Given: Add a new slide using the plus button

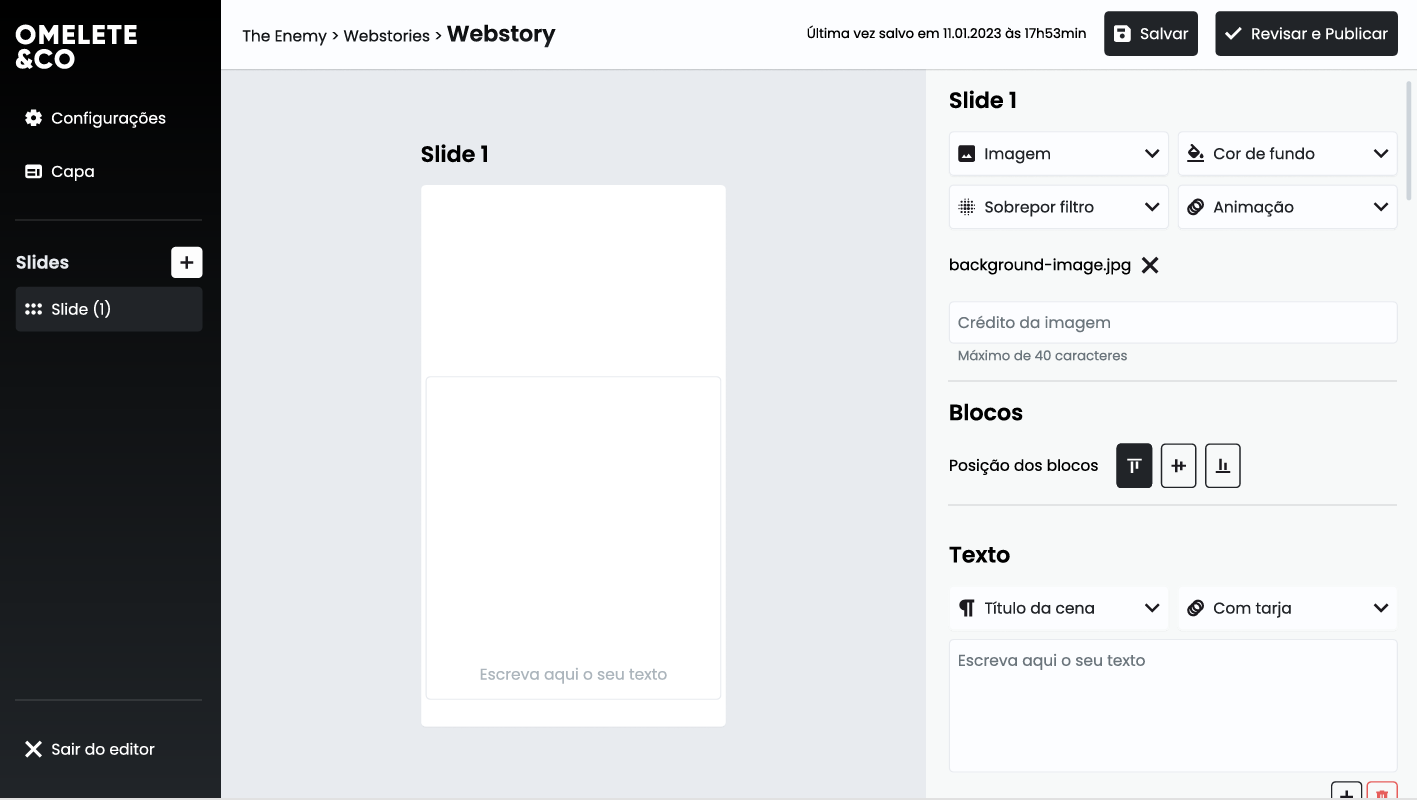Looking at the screenshot, I should point(186,262).
